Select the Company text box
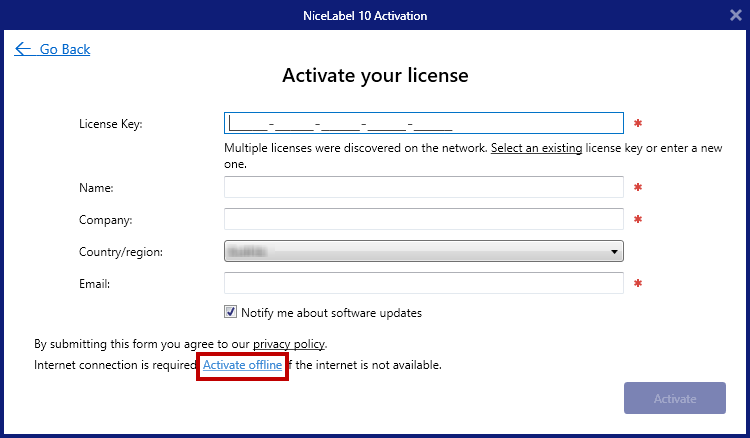The image size is (750, 438). pyautogui.click(x=424, y=219)
